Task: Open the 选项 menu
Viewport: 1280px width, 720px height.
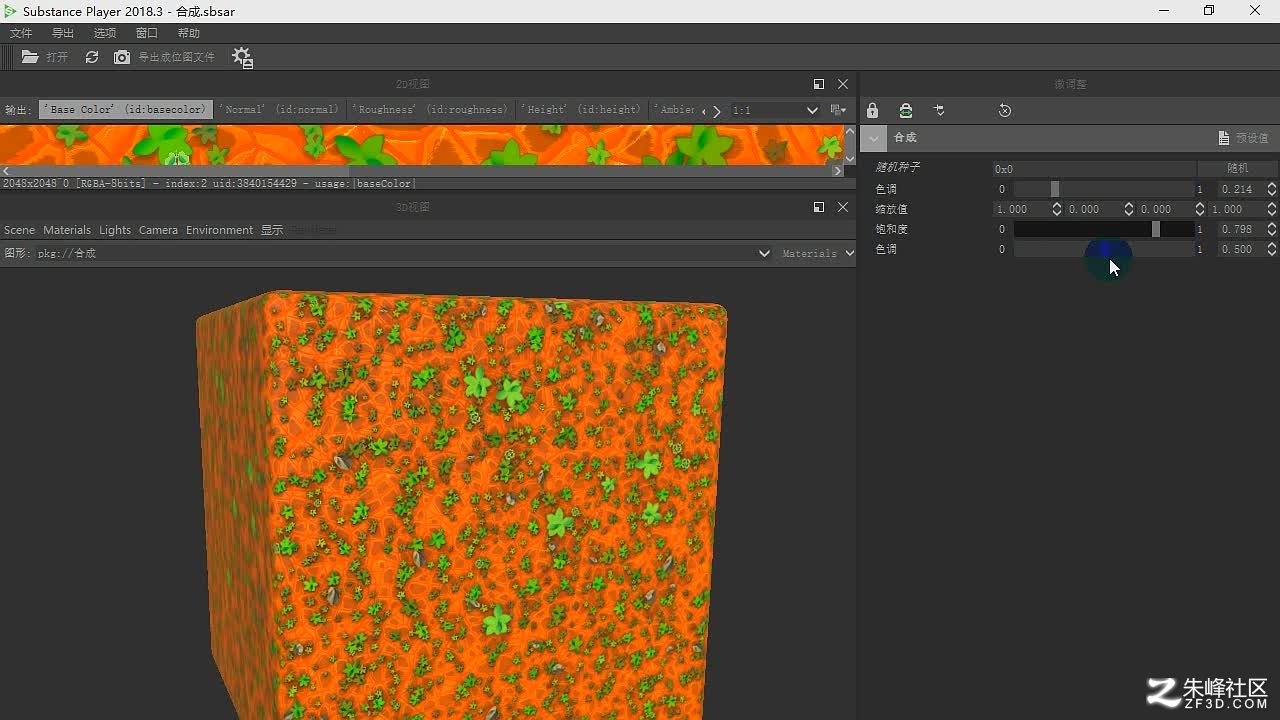Action: click(105, 33)
